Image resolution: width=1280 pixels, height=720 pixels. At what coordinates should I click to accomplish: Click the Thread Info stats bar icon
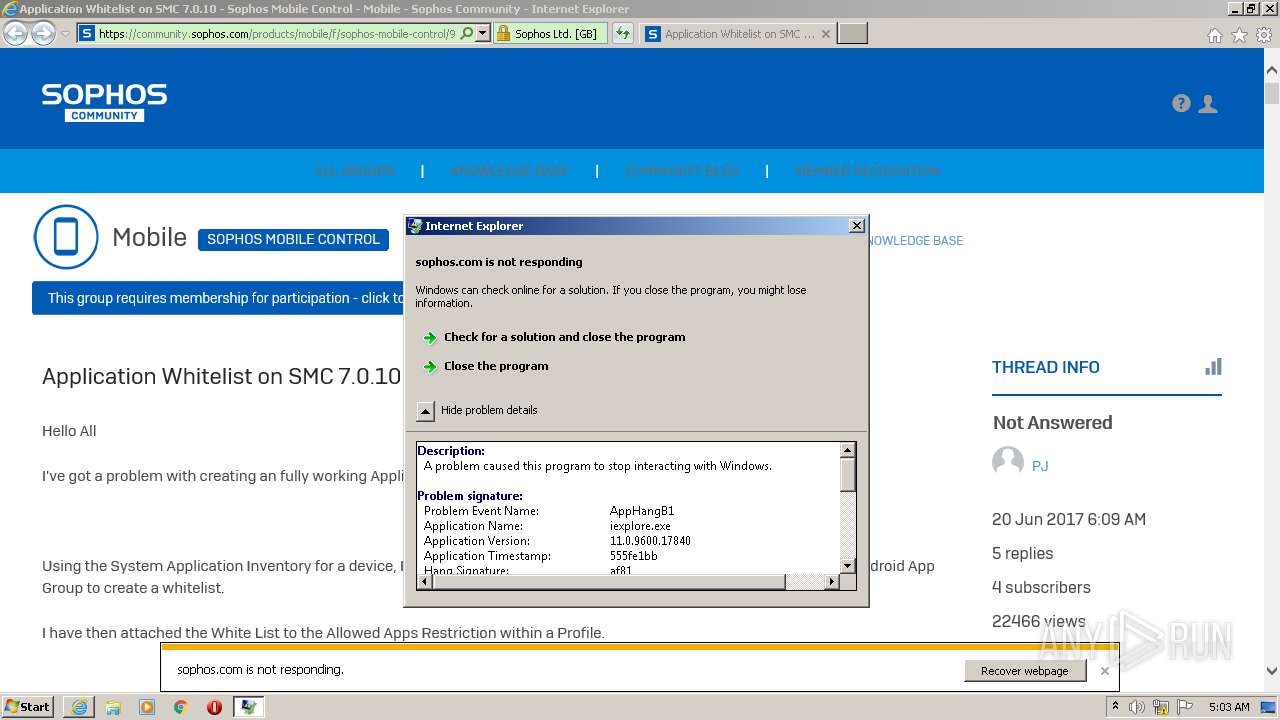click(1213, 367)
